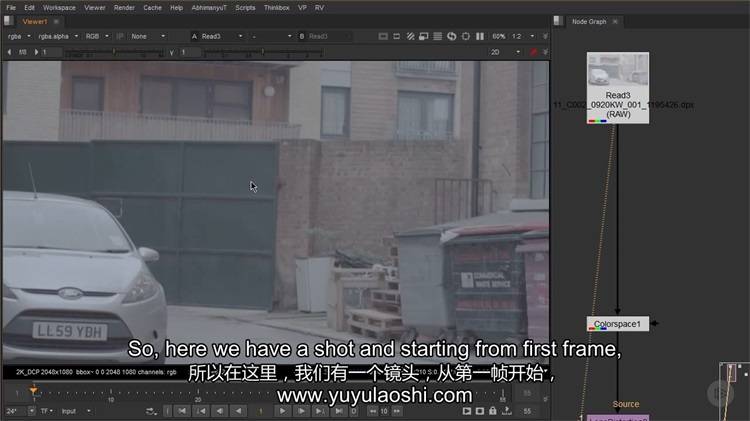The image size is (750, 421).
Task: Skip back by the frame increment
Action: [x=373, y=411]
